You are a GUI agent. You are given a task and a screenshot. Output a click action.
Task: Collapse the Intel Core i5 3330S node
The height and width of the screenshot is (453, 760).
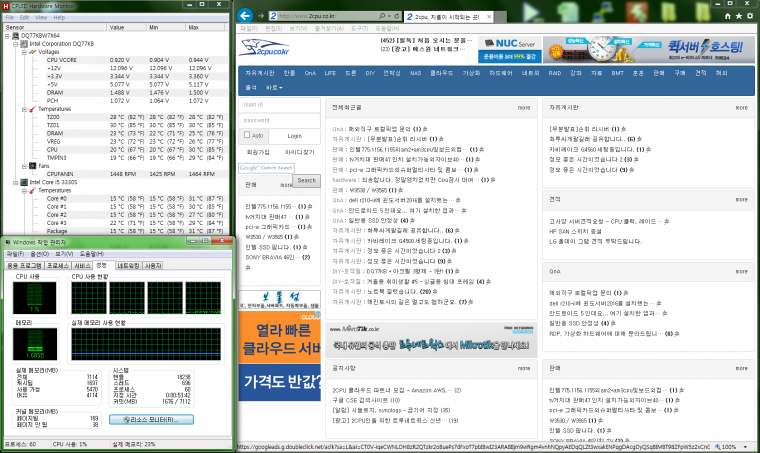click(x=16, y=183)
